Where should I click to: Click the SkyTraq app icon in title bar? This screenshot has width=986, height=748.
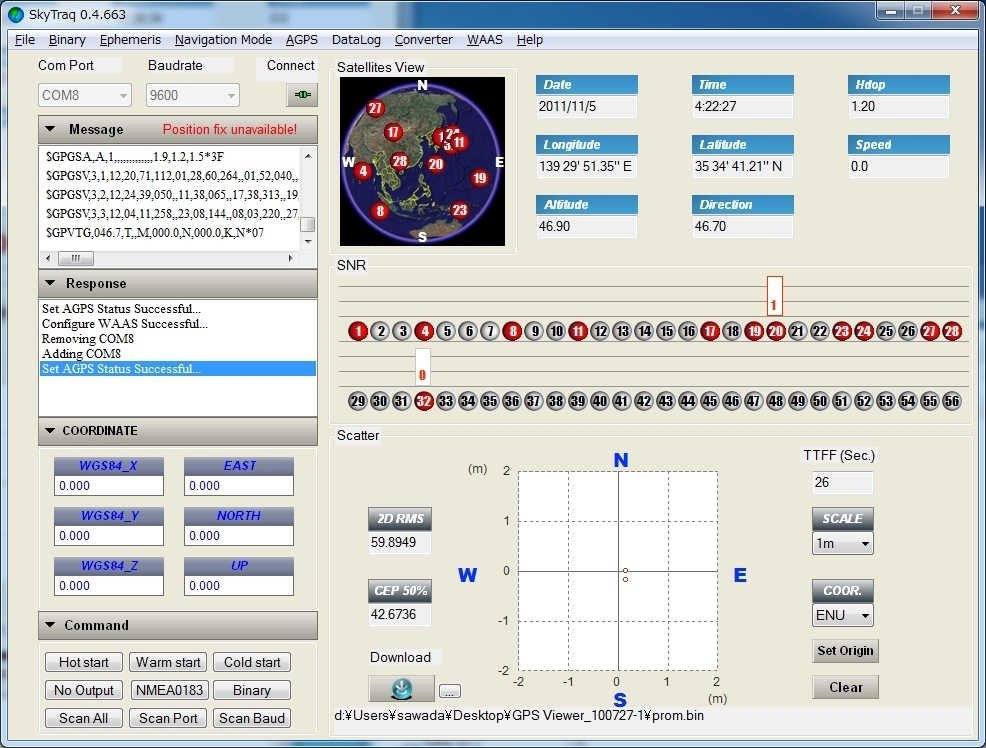16,14
